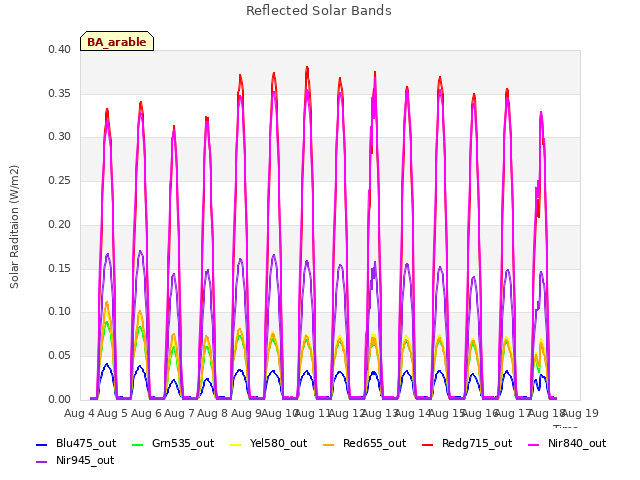Click the 0.30 y-axis tick label
640x480 pixels.
click(60, 136)
